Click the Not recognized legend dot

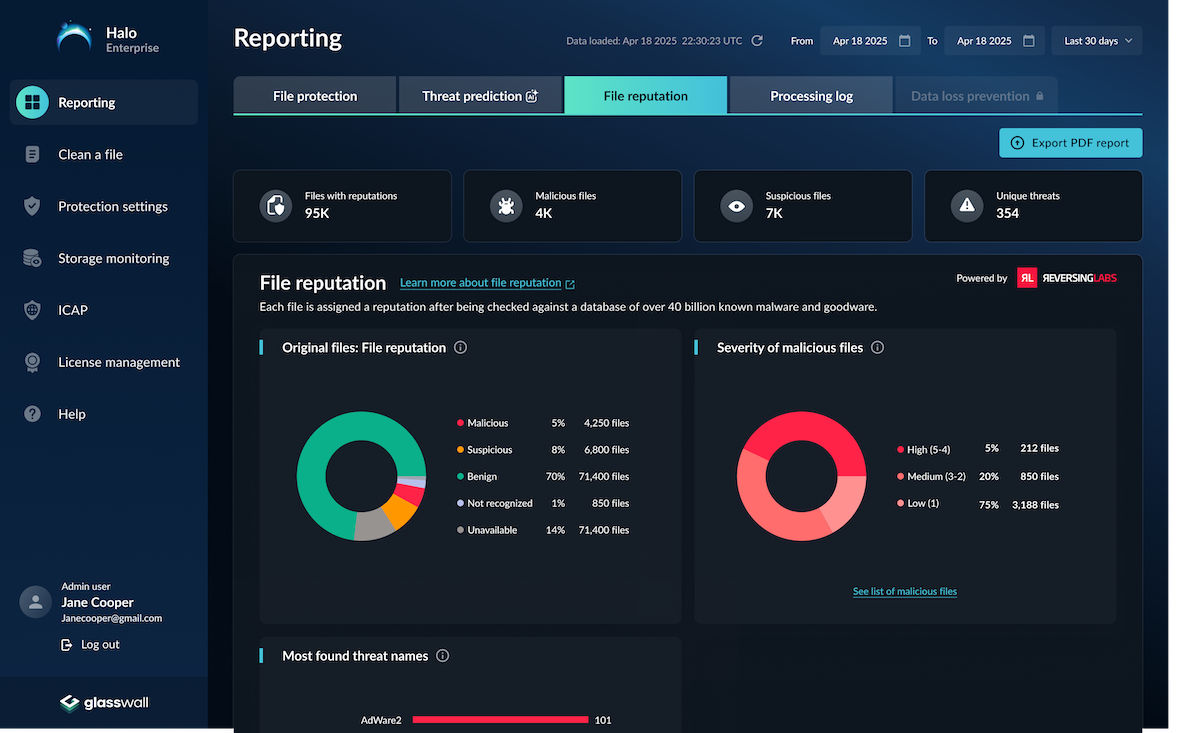coord(460,503)
